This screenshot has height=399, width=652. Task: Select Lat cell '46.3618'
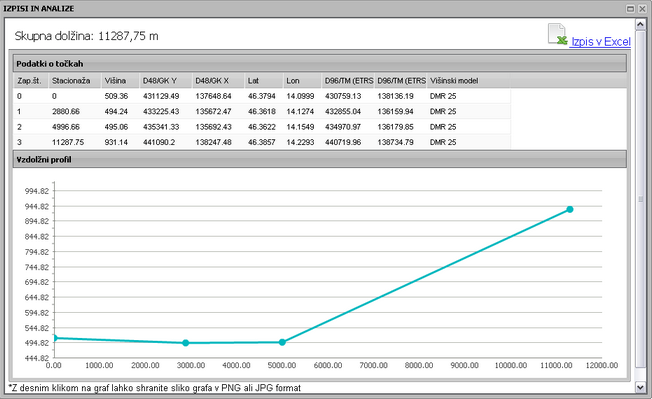tap(262, 111)
